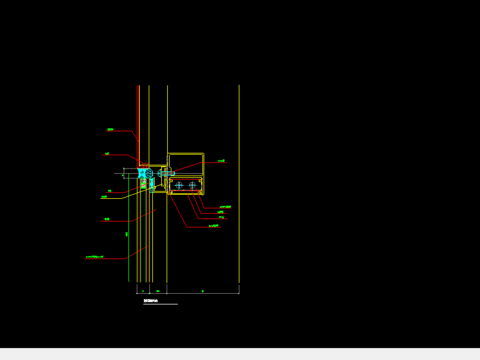Select the far-right tall yellow vertical line

tap(239, 184)
